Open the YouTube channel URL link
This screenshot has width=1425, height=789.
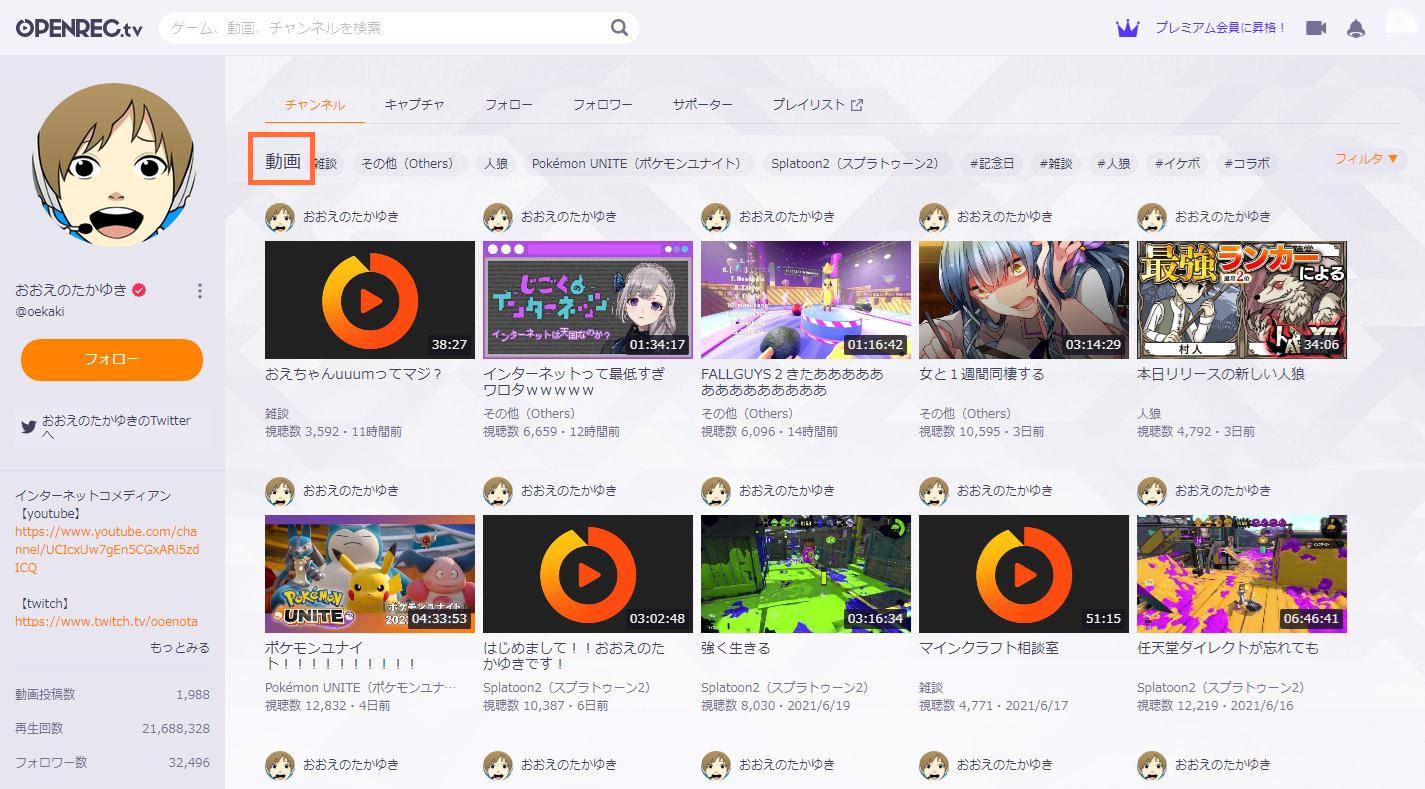coord(107,549)
